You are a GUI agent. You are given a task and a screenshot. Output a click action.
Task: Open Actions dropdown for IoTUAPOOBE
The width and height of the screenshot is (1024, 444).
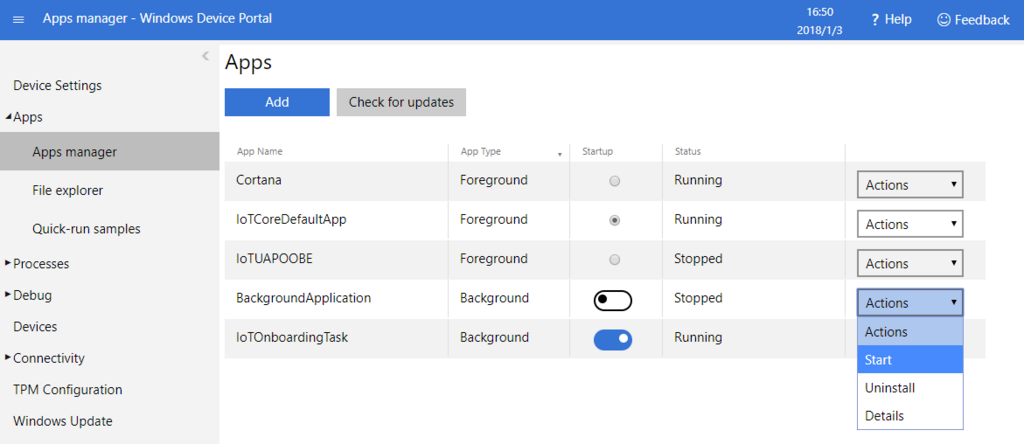[x=910, y=263]
